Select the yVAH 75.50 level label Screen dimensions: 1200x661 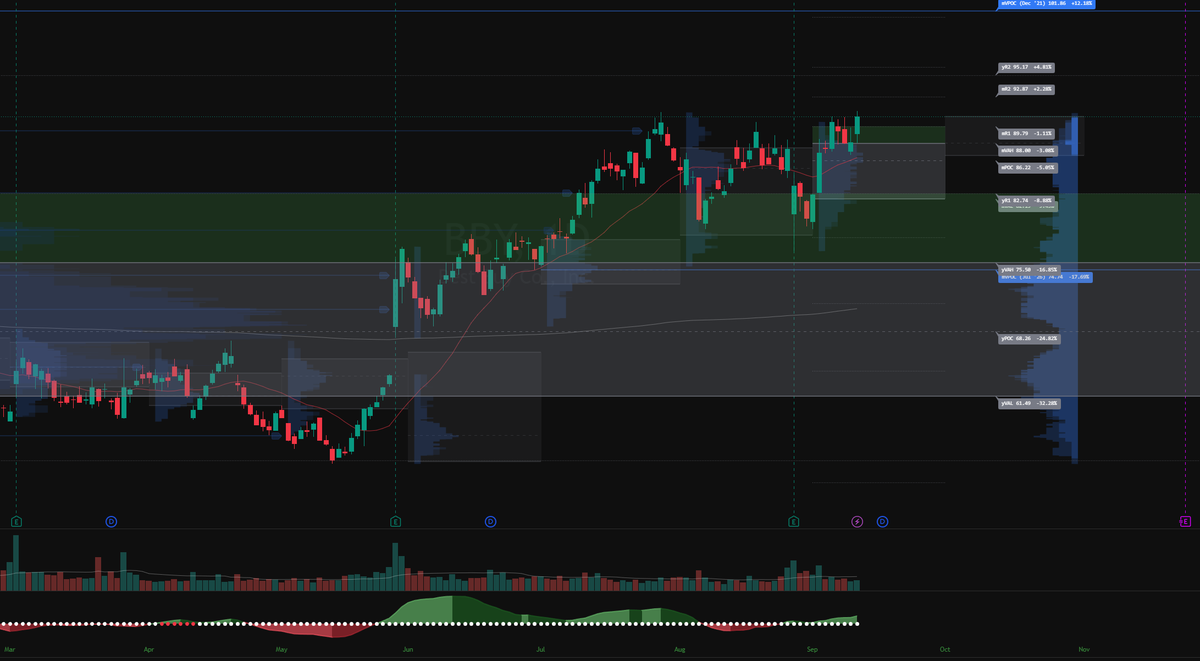(1029, 269)
